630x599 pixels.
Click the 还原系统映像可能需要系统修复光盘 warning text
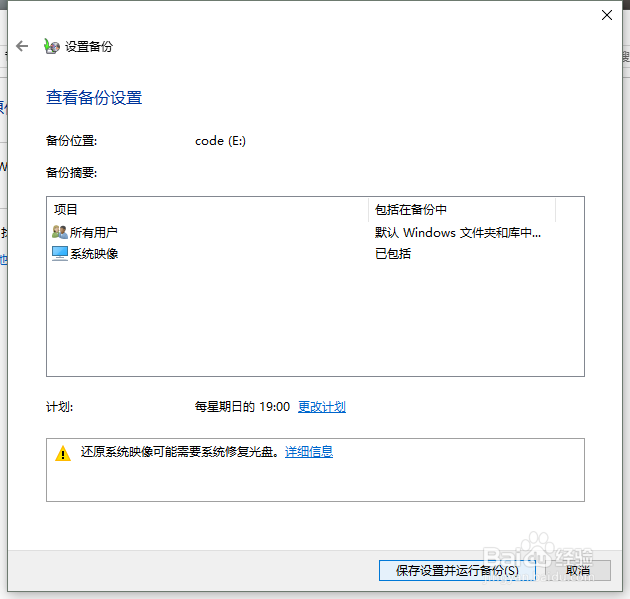click(180, 452)
